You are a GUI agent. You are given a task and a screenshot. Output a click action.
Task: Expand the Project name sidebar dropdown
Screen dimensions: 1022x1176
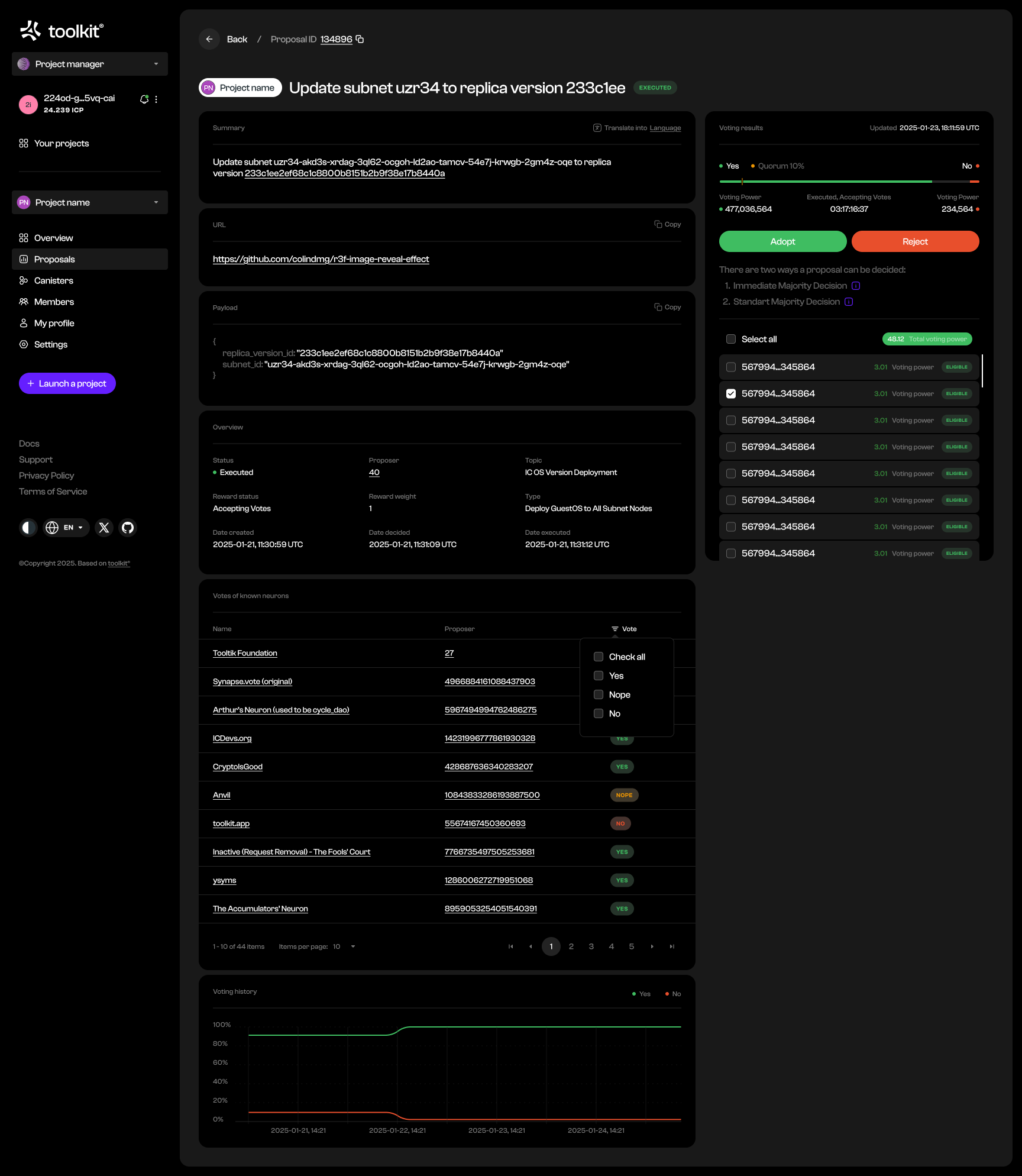(90, 202)
